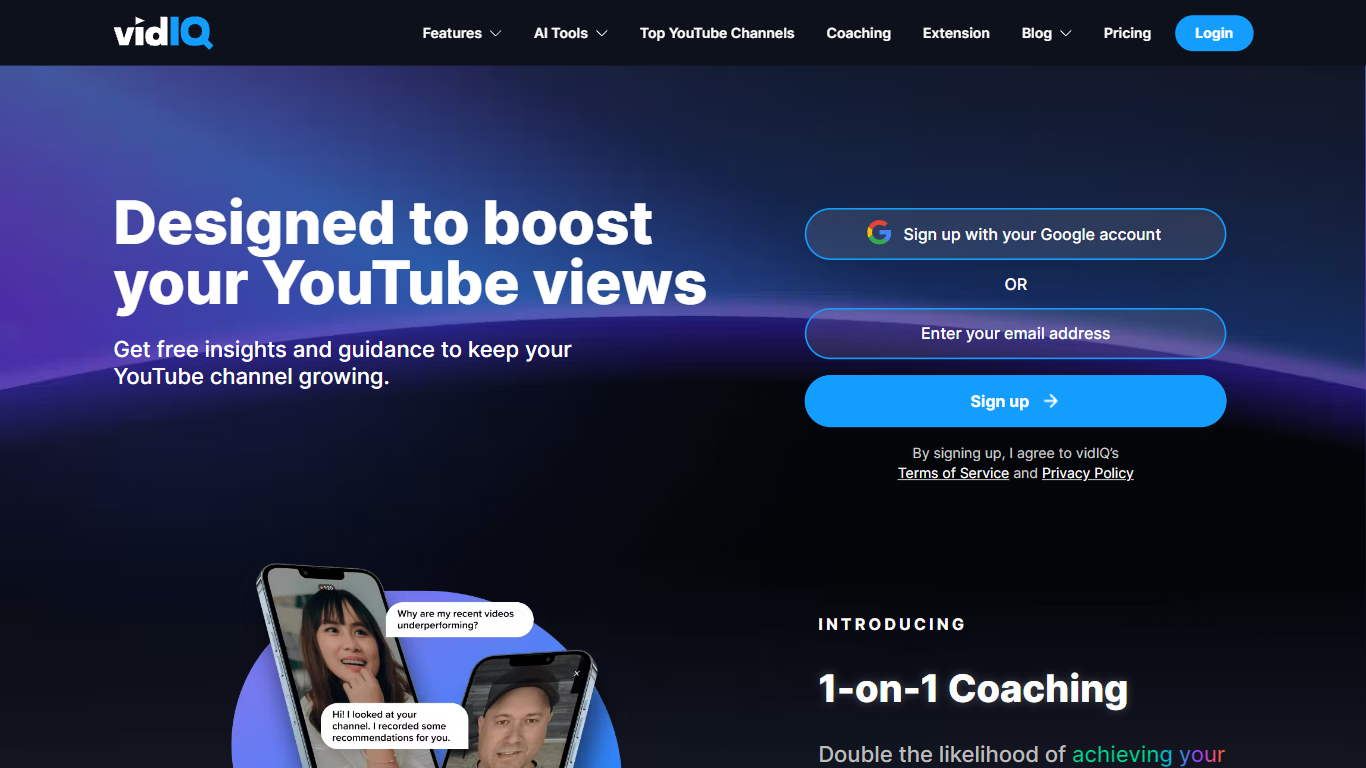Go to the Pricing page
1366x768 pixels.
[1127, 33]
